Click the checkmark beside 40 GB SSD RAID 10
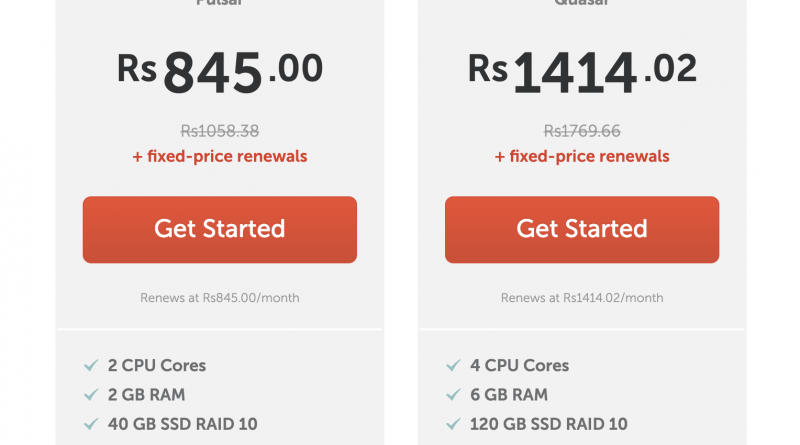Screen dimensions: 800x445 (91, 424)
